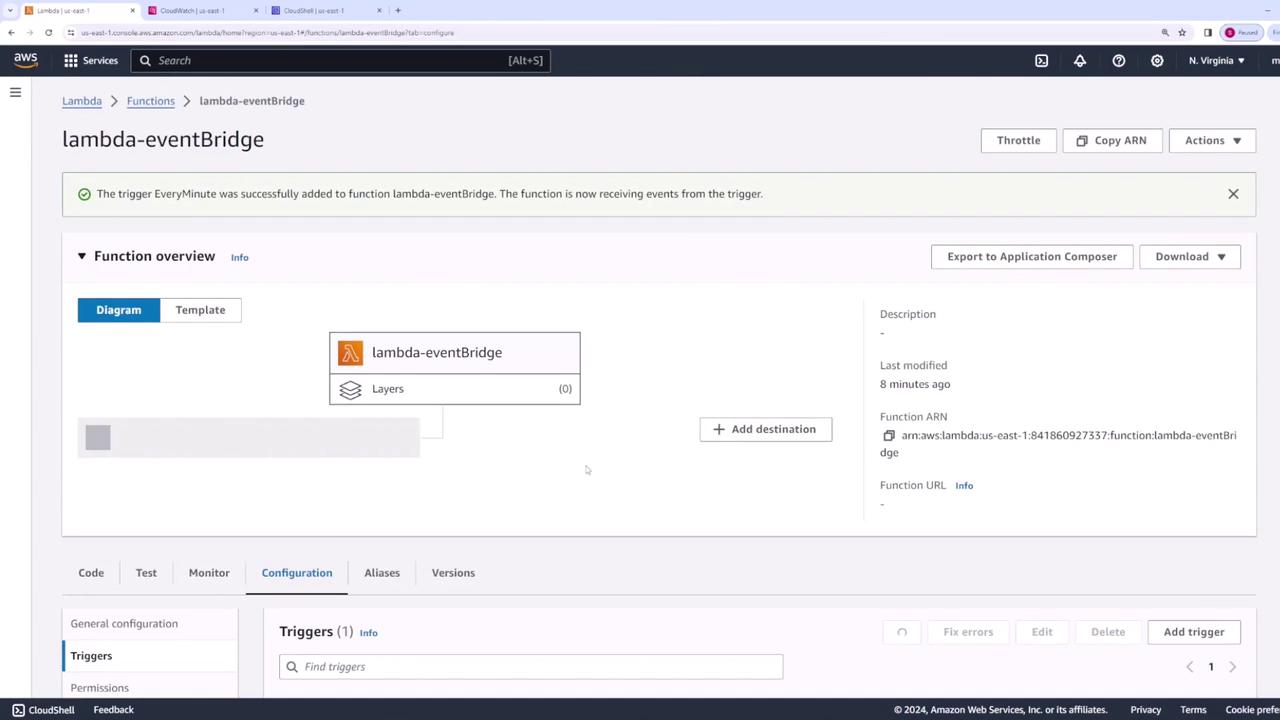The width and height of the screenshot is (1280, 720).
Task: Open the CloudShell icon in the footer
Action: click(x=18, y=710)
